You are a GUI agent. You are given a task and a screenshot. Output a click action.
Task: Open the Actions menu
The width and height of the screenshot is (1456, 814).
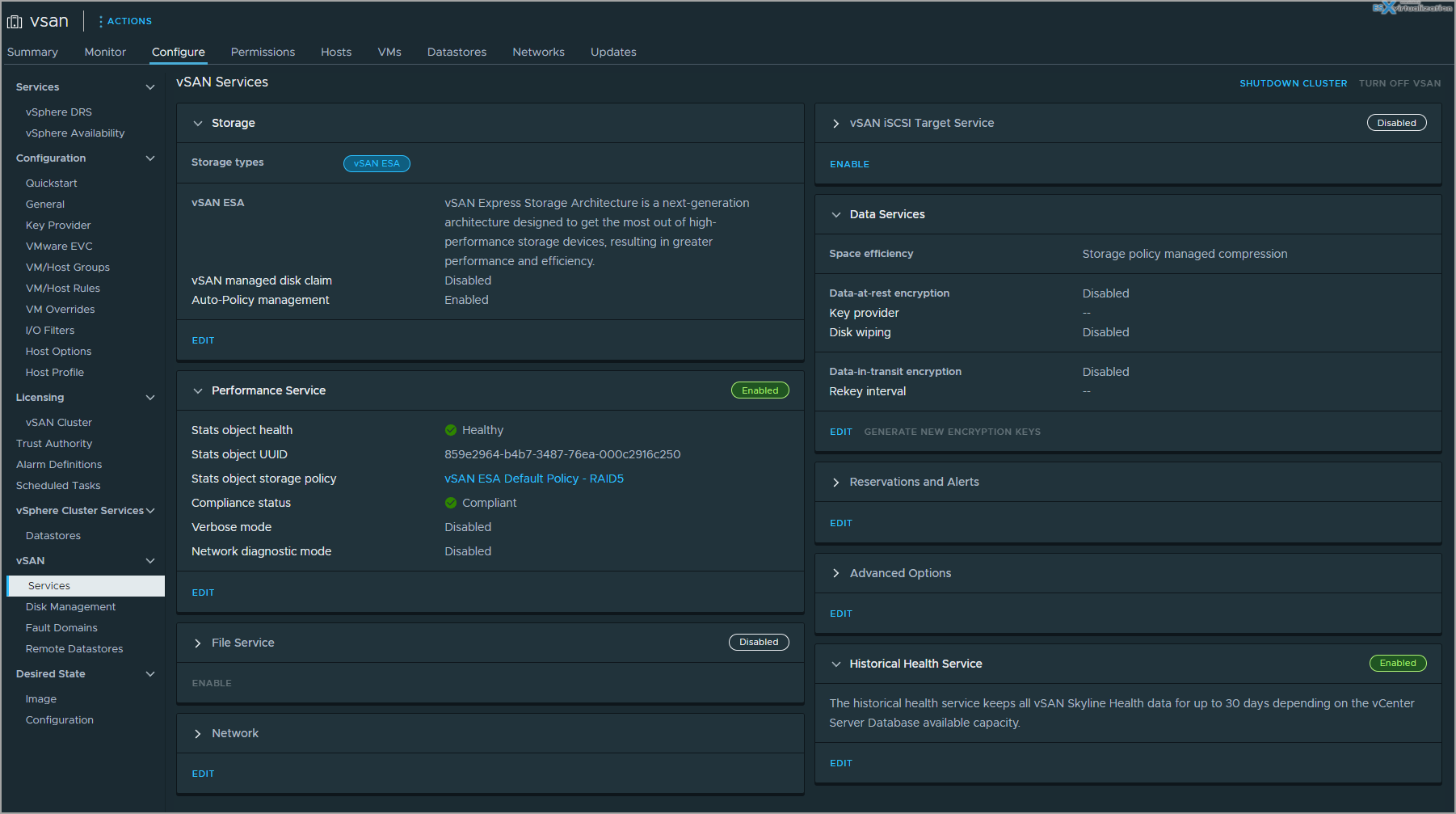pyautogui.click(x=125, y=21)
